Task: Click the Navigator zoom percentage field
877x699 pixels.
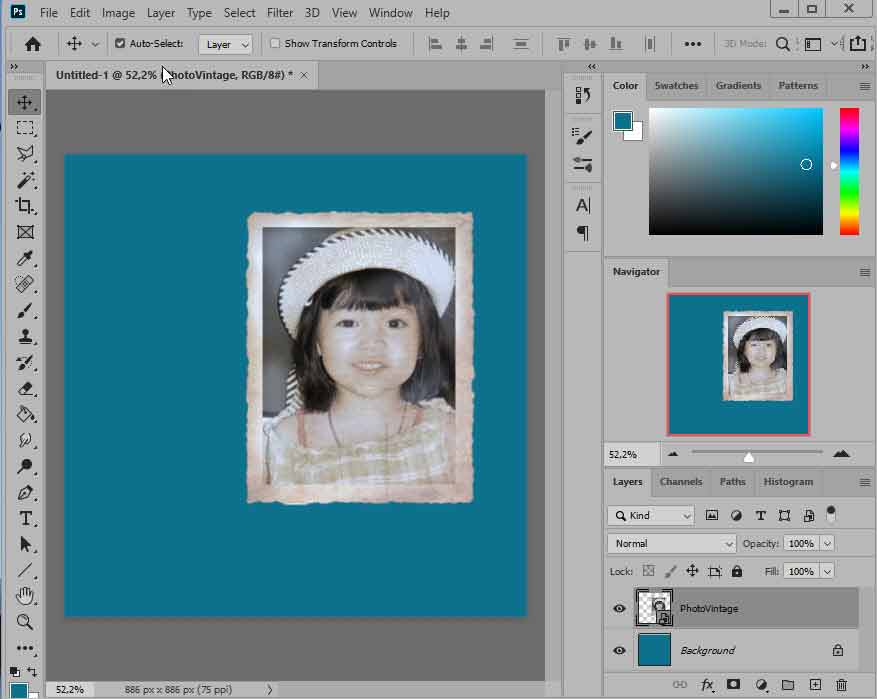Action: 630,455
